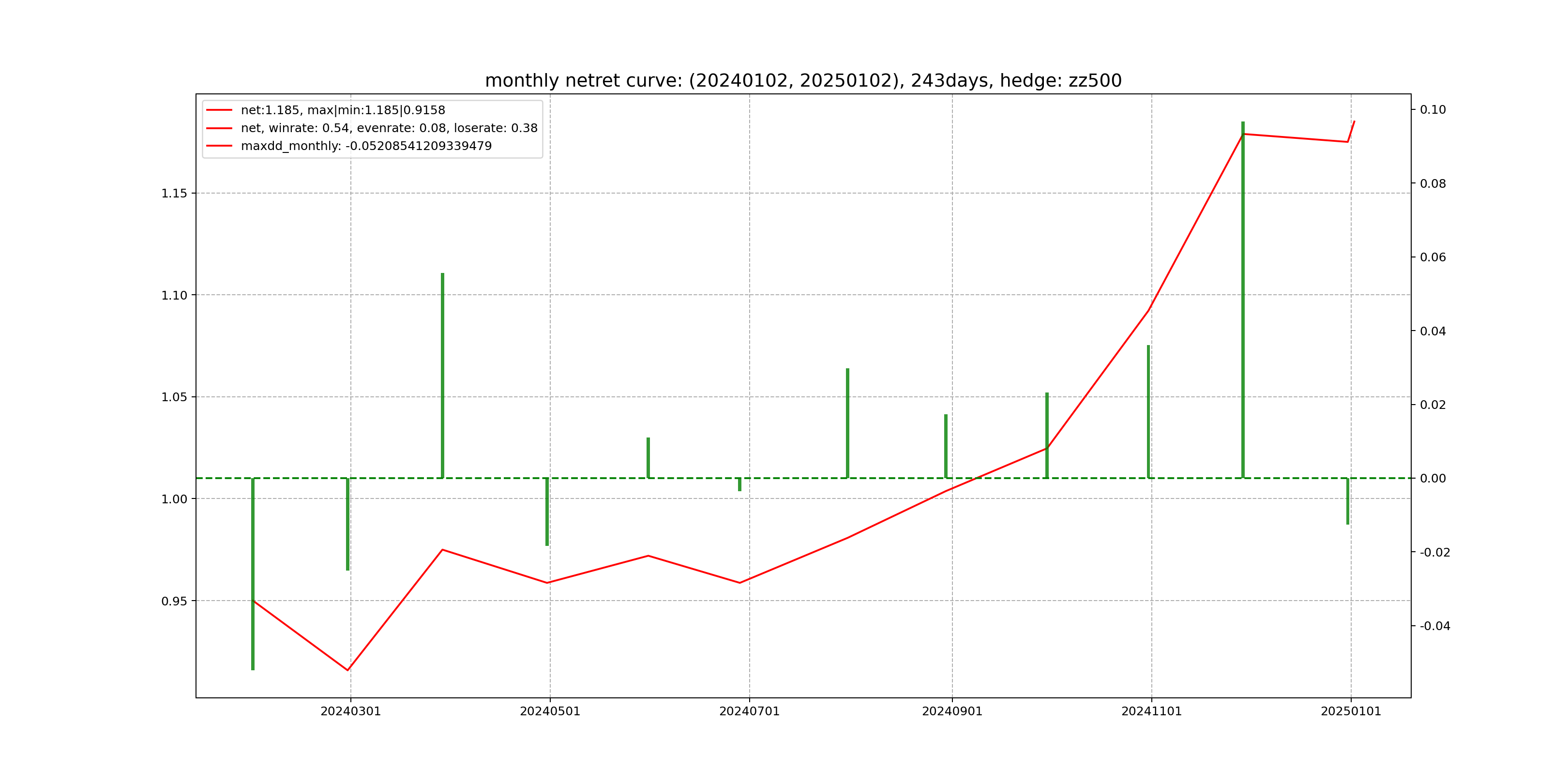1568x784 pixels.
Task: Click the x-axis label 20250101
Action: pyautogui.click(x=1351, y=711)
